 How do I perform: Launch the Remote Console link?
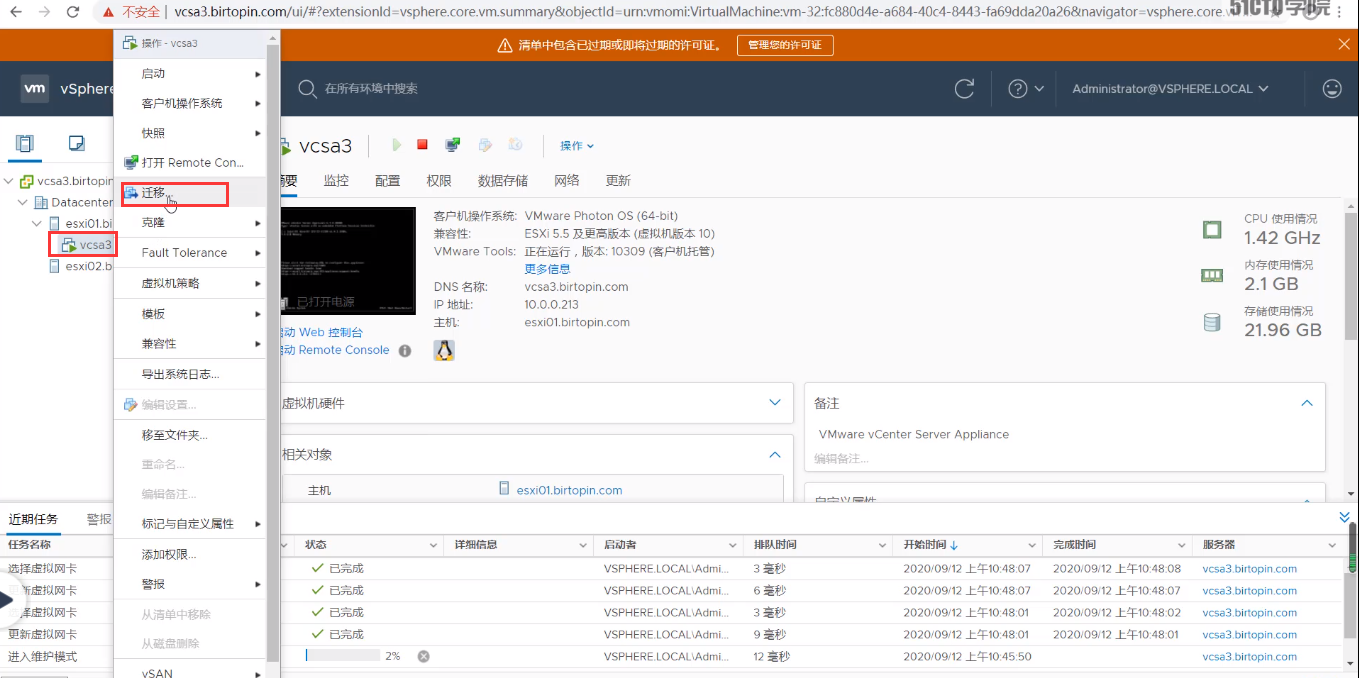pos(336,350)
